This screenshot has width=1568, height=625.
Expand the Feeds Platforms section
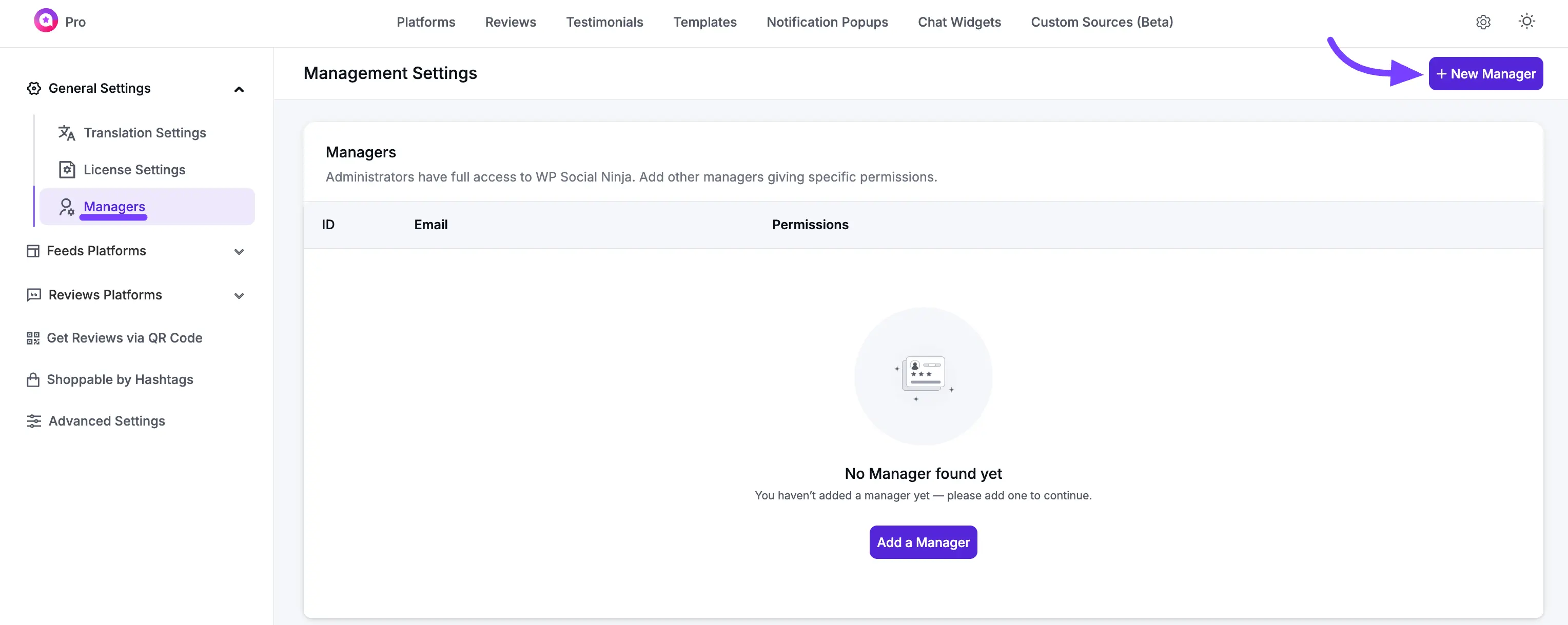pyautogui.click(x=239, y=252)
